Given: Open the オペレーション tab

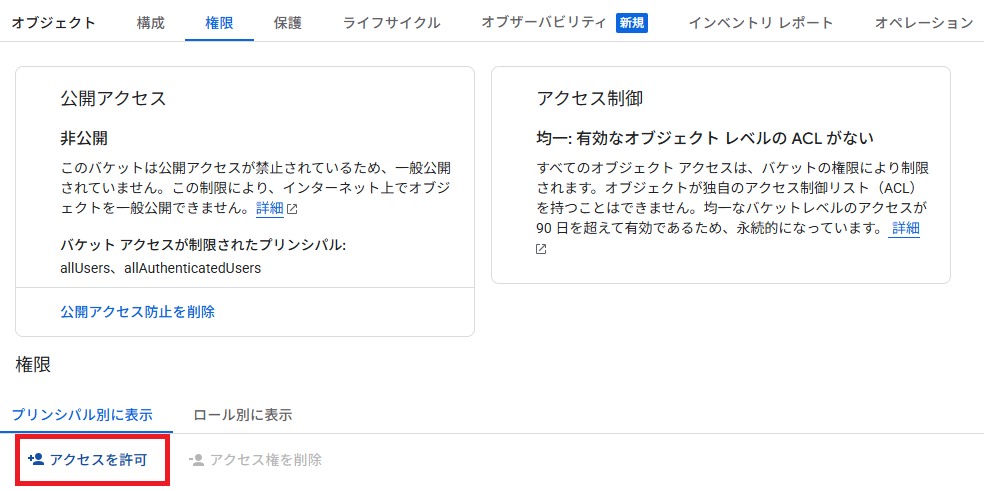Looking at the screenshot, I should [924, 23].
